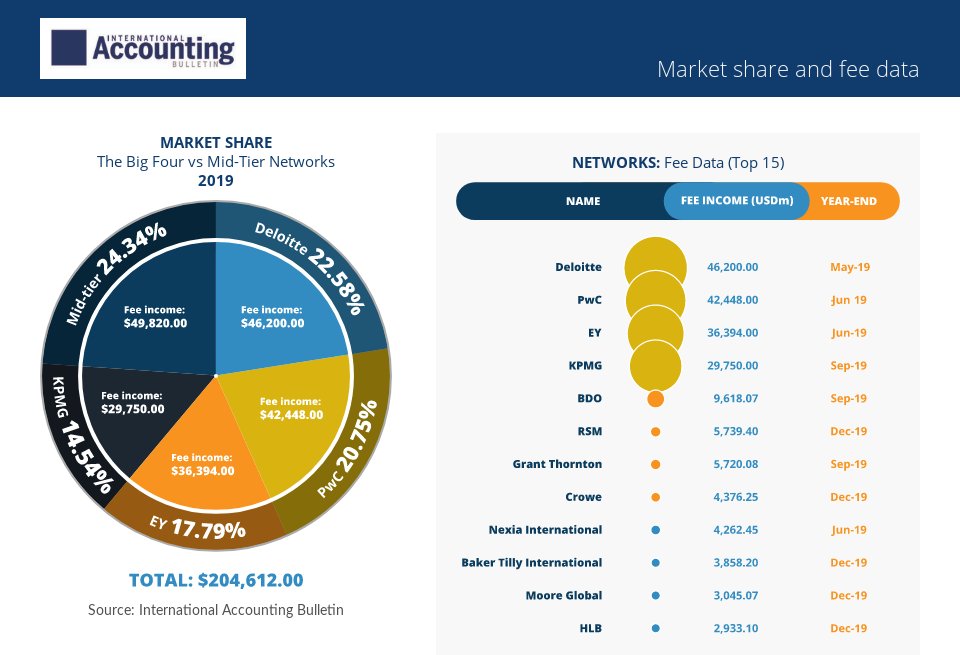Screen dimensions: 960x655
Task: Click the 'KPMG 14.54%' ring label
Action: tap(81, 435)
